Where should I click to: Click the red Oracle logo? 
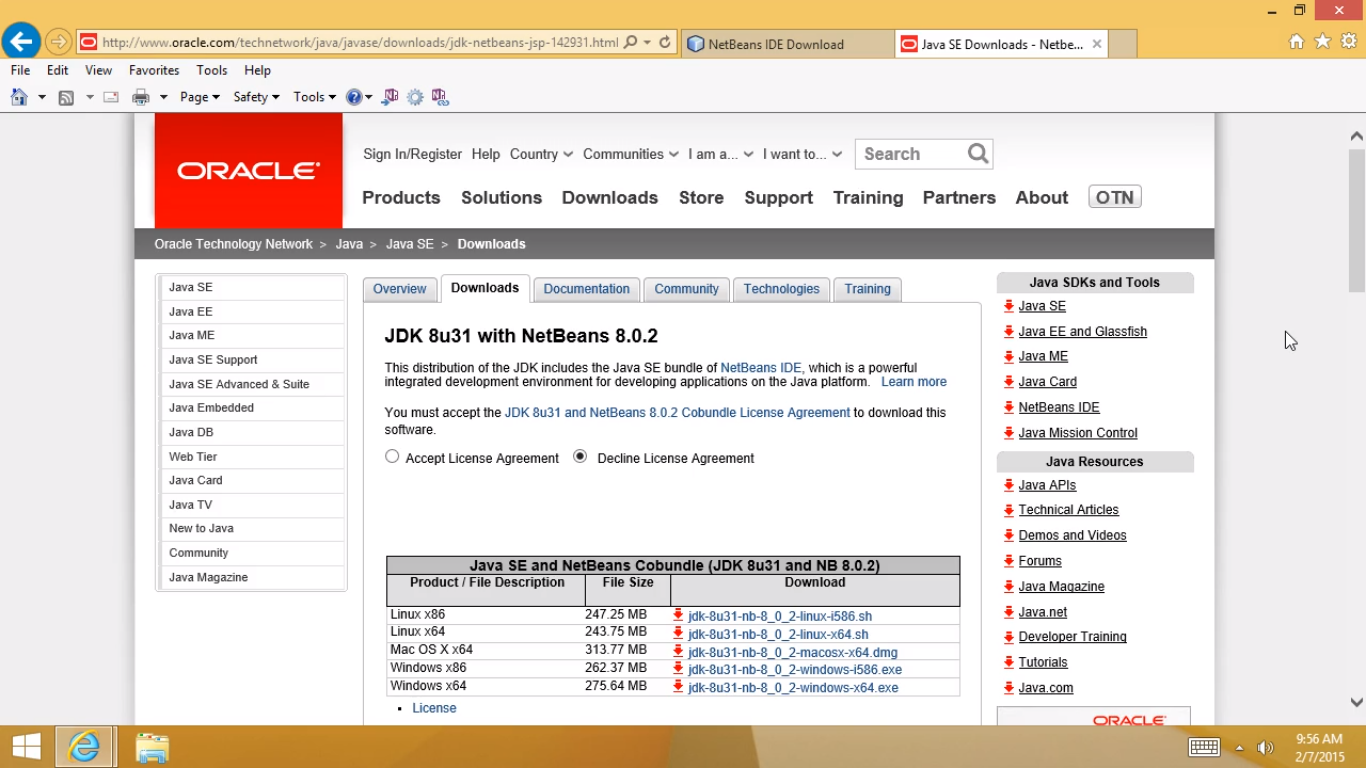tap(248, 171)
